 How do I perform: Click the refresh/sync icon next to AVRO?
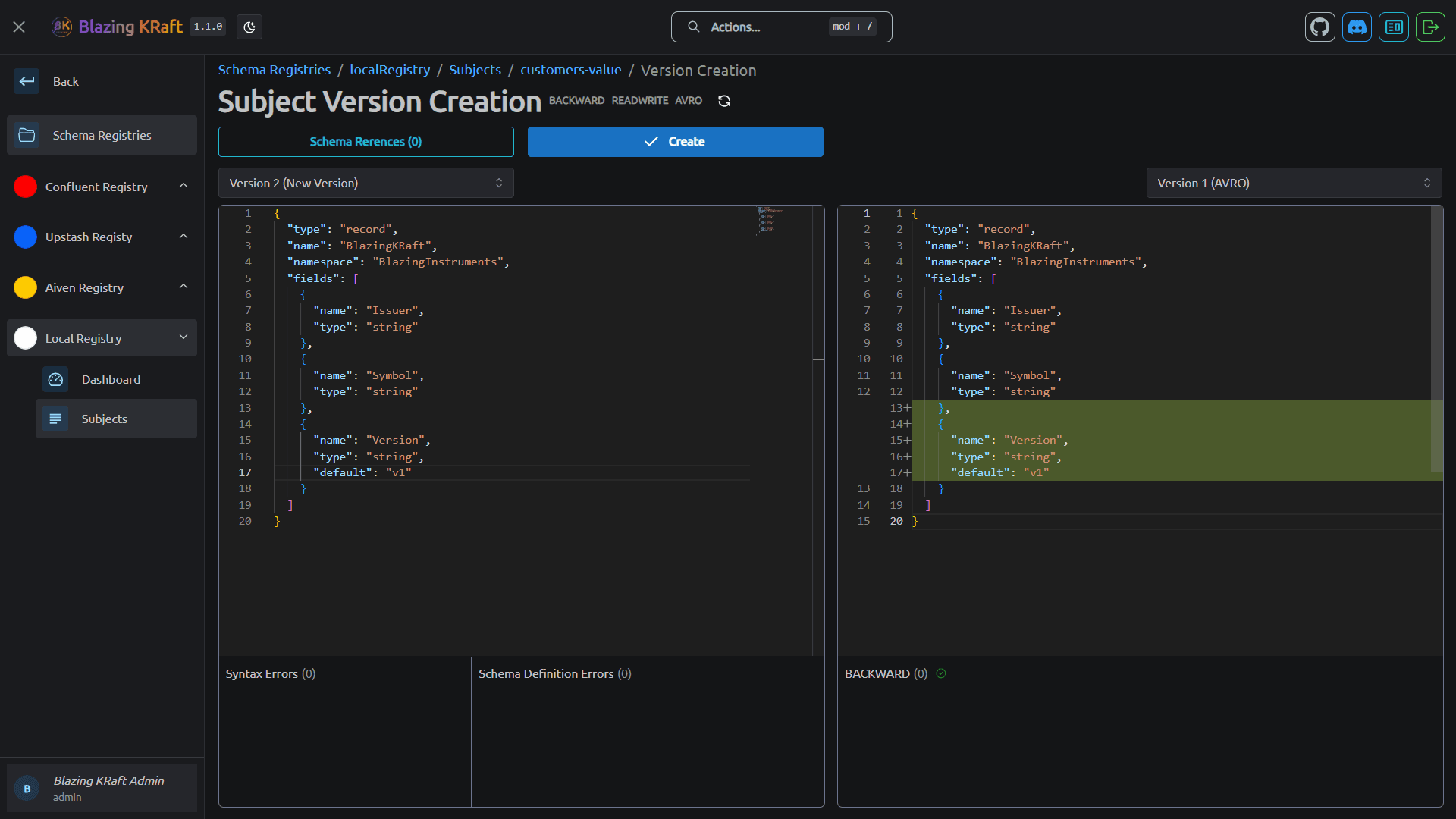click(x=724, y=100)
